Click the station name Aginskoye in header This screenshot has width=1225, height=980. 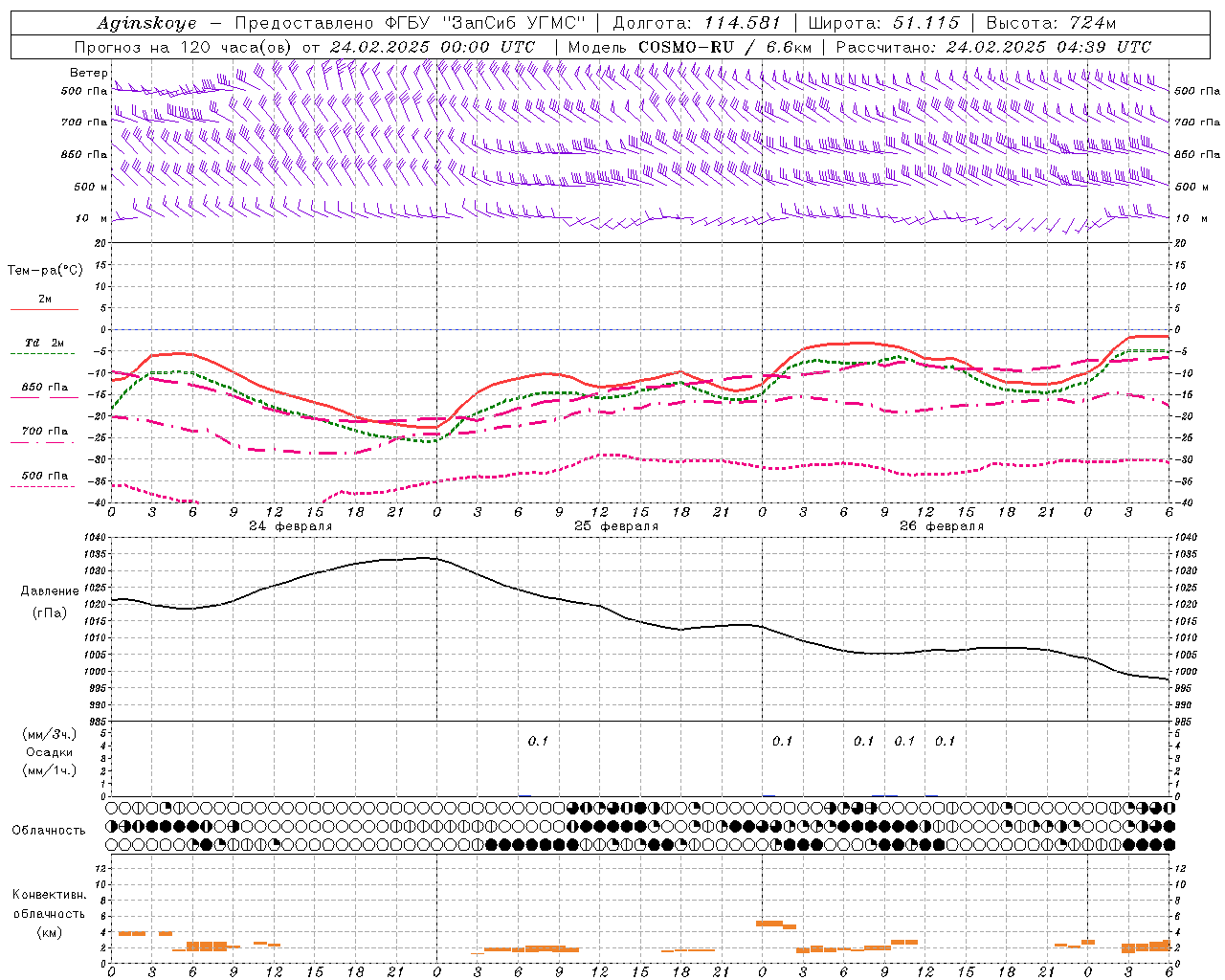coord(146,23)
